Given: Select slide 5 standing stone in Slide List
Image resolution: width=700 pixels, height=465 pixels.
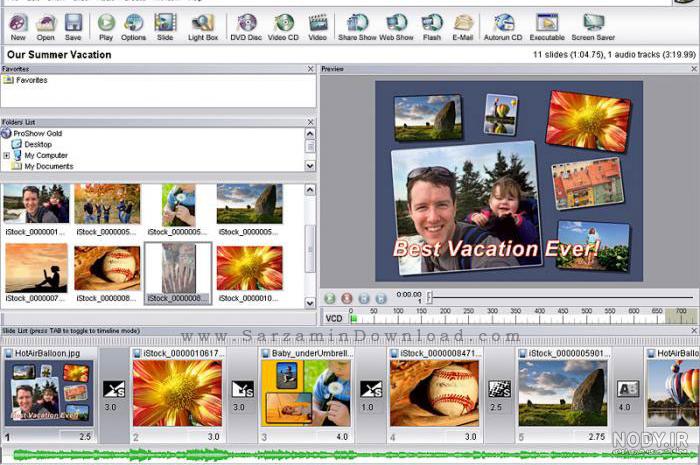Looking at the screenshot, I should coord(563,393).
